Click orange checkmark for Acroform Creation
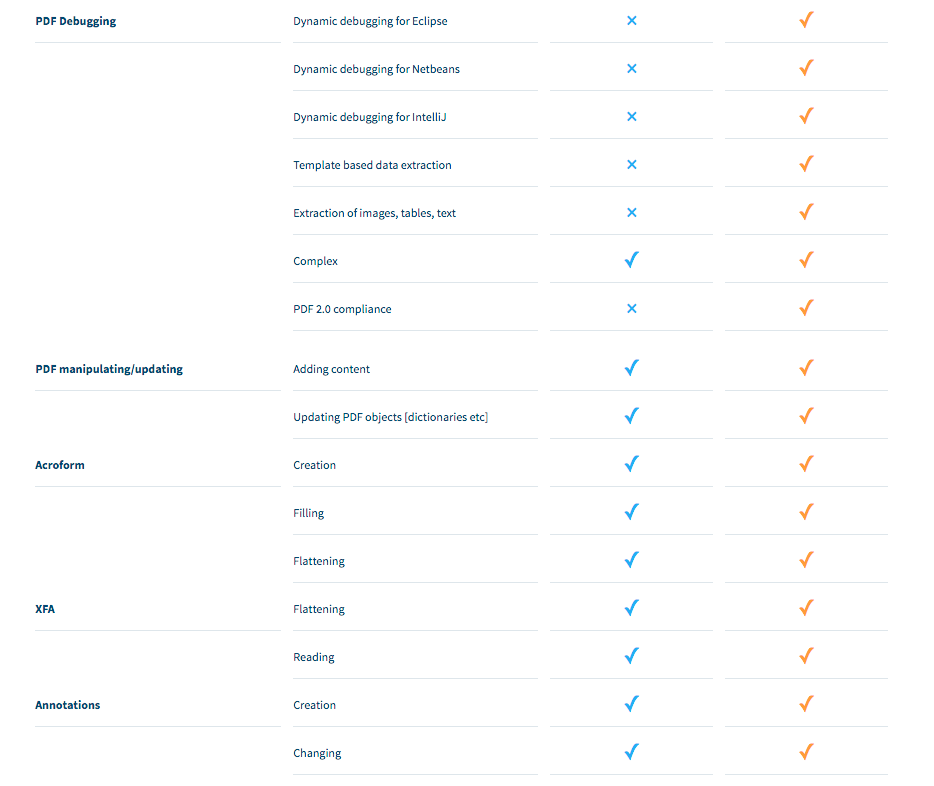 (806, 464)
